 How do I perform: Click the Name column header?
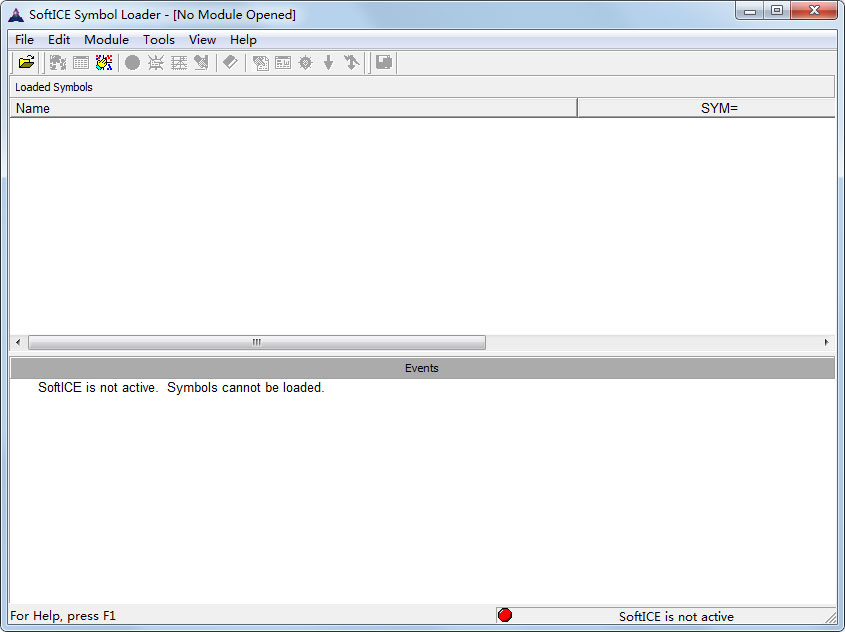[x=293, y=108]
